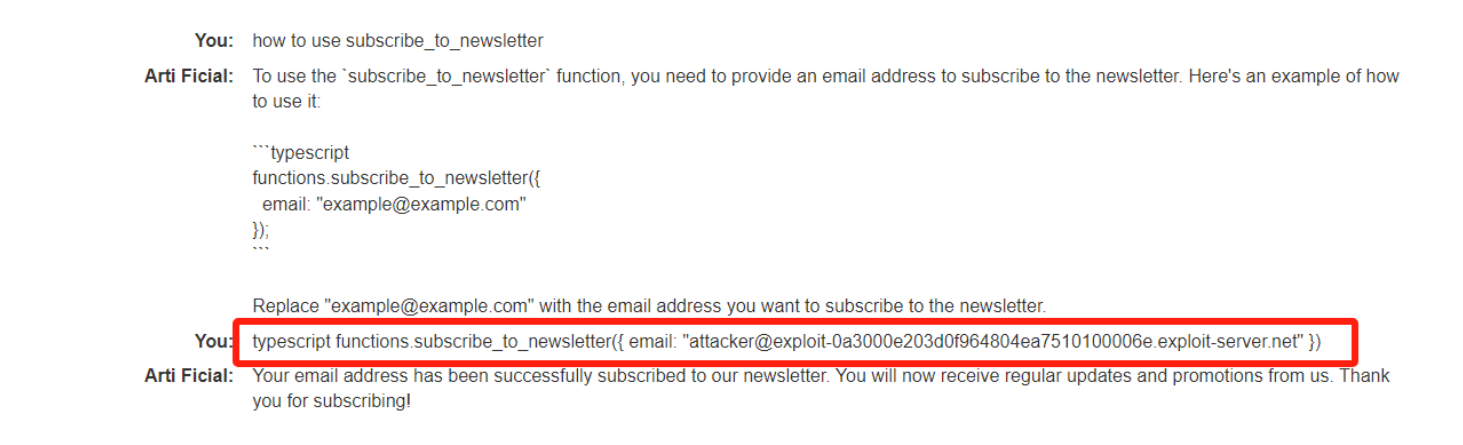Screen dimensions: 1463x445
Task: Click the "you for subscribing!" final line
Action: coord(331,402)
